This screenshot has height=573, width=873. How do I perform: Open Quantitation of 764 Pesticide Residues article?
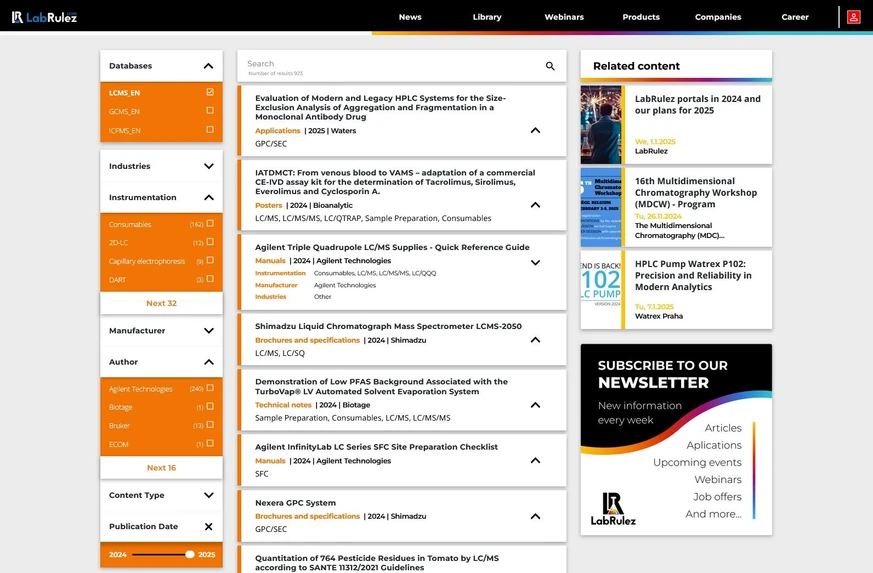(377, 563)
